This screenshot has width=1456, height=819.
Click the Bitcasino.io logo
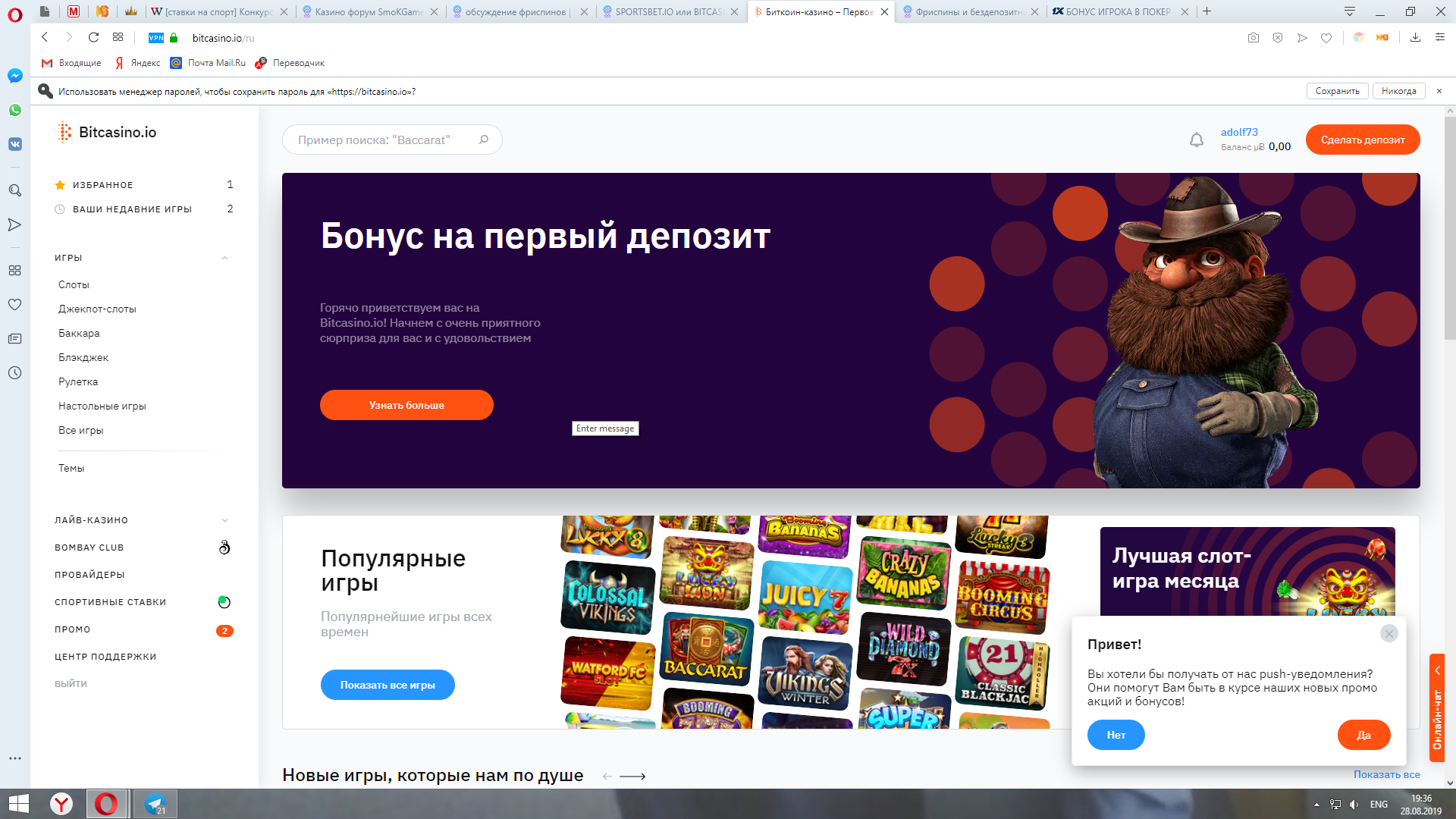(x=107, y=132)
